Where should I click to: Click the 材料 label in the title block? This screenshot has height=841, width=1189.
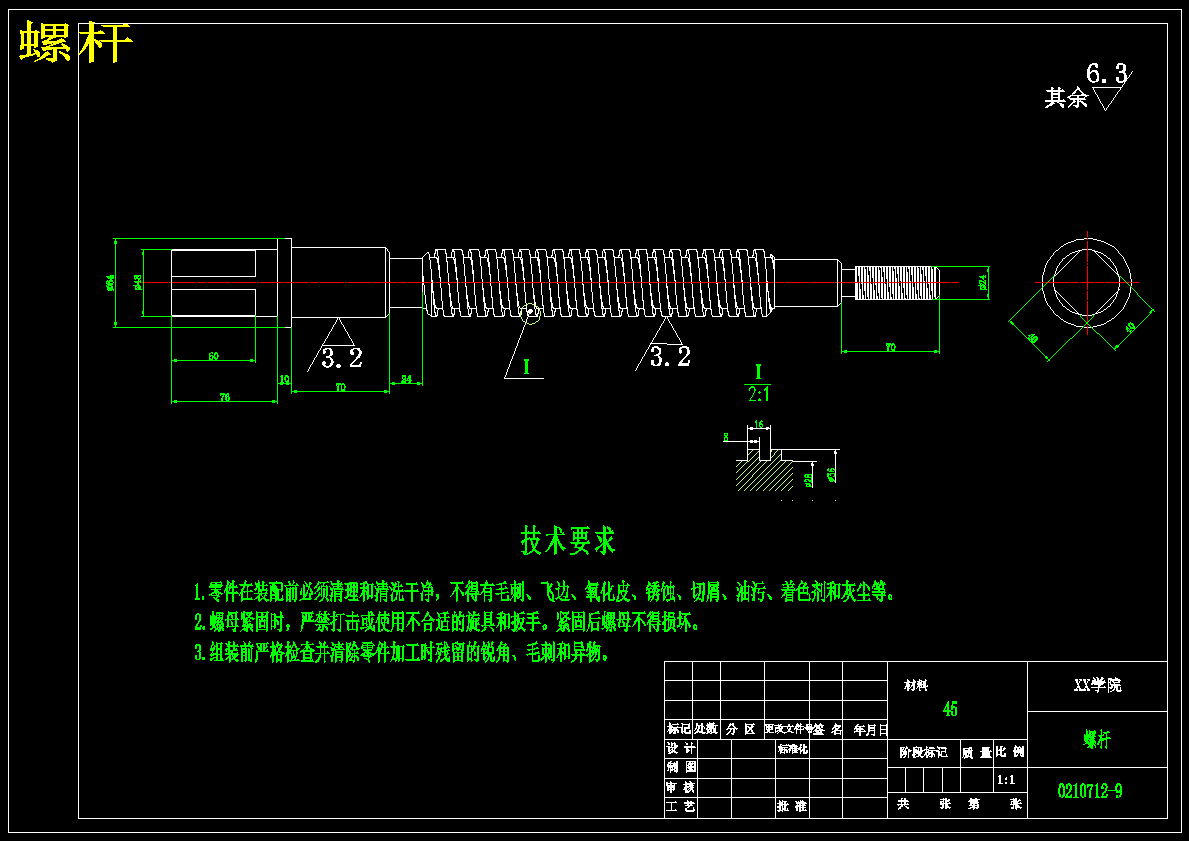[915, 686]
